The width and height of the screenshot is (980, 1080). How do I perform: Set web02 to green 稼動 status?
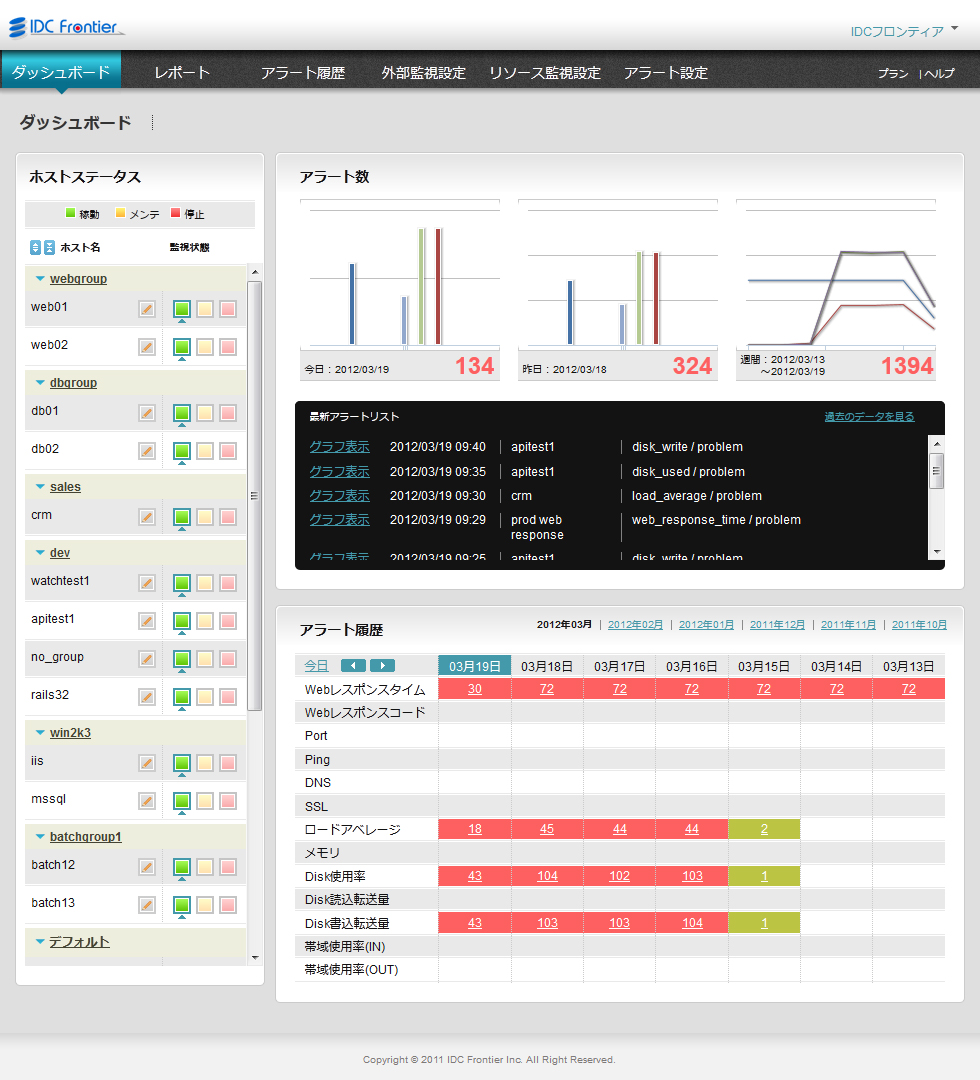pyautogui.click(x=182, y=347)
